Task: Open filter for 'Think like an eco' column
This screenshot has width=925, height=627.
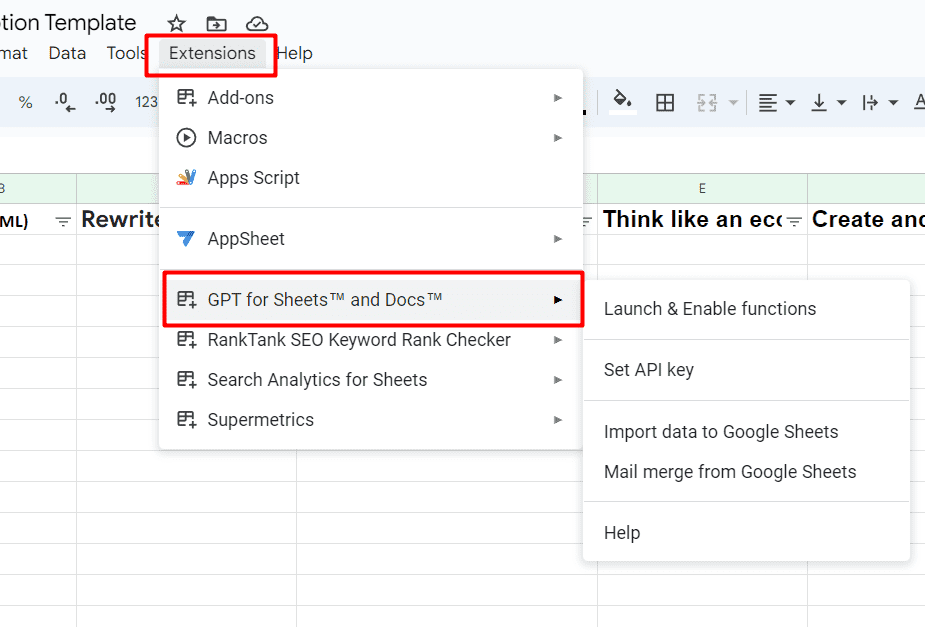Action: (794, 222)
